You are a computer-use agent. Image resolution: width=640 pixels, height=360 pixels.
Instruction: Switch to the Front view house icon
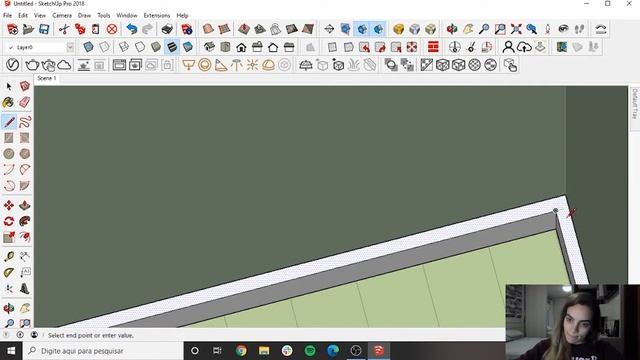click(x=241, y=47)
